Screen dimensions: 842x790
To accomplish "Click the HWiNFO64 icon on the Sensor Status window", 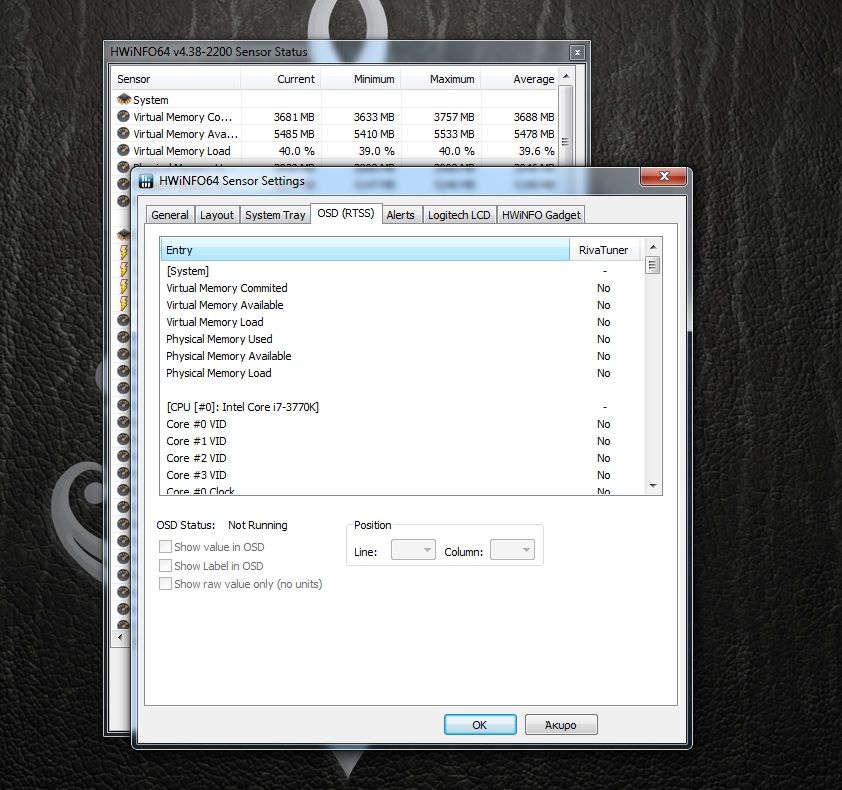I will point(110,51).
